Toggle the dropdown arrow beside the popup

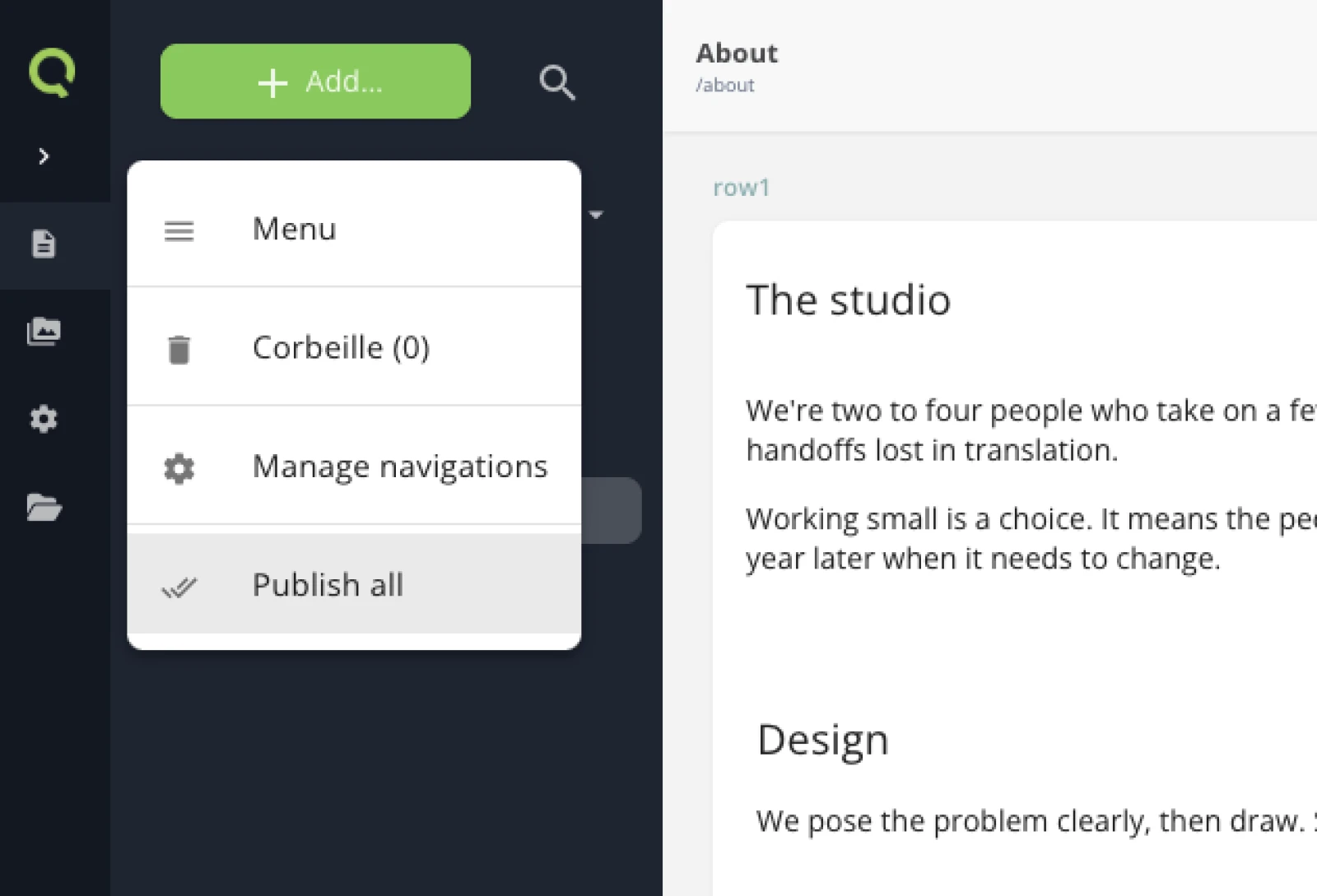[596, 215]
